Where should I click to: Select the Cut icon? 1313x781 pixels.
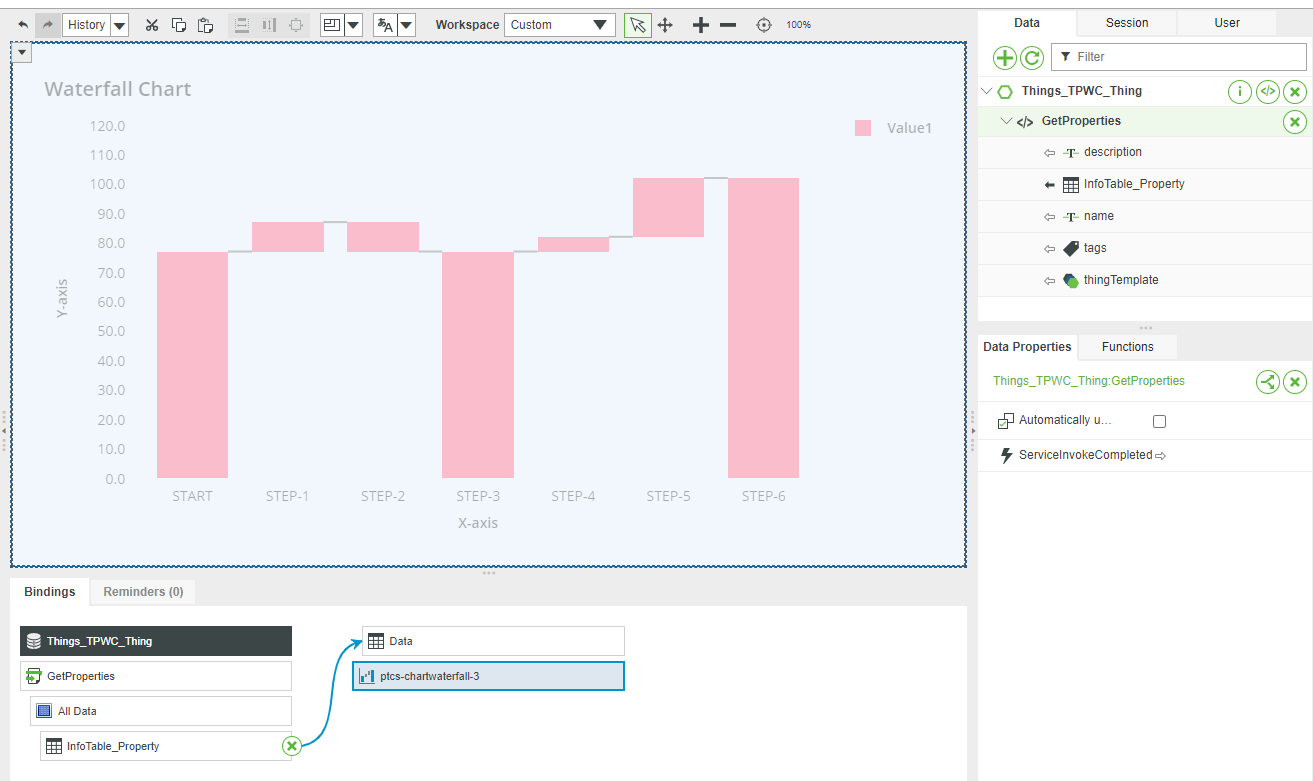pos(151,24)
